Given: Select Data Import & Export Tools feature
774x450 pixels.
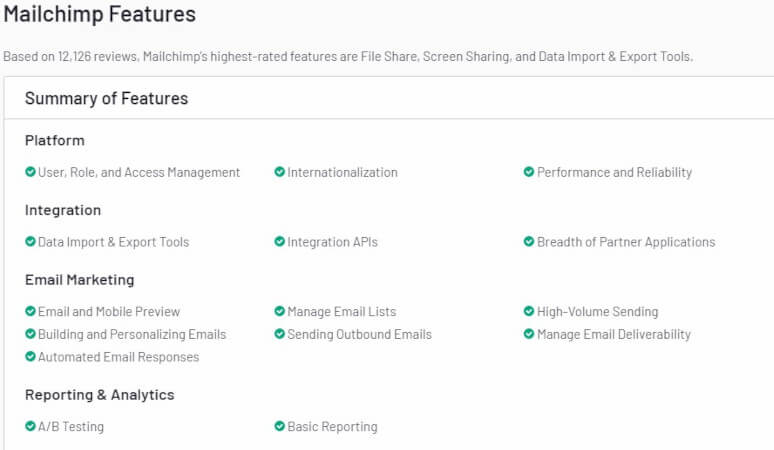Looking at the screenshot, I should (x=113, y=242).
